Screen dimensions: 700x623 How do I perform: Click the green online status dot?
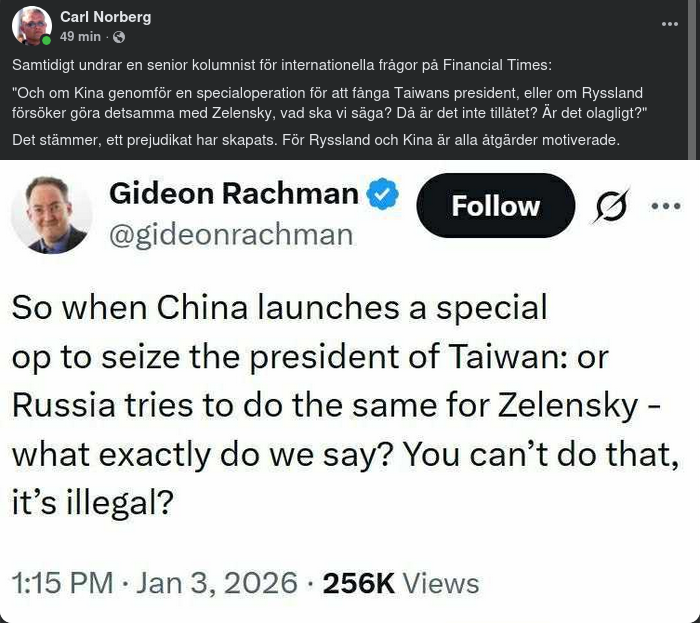(46, 41)
